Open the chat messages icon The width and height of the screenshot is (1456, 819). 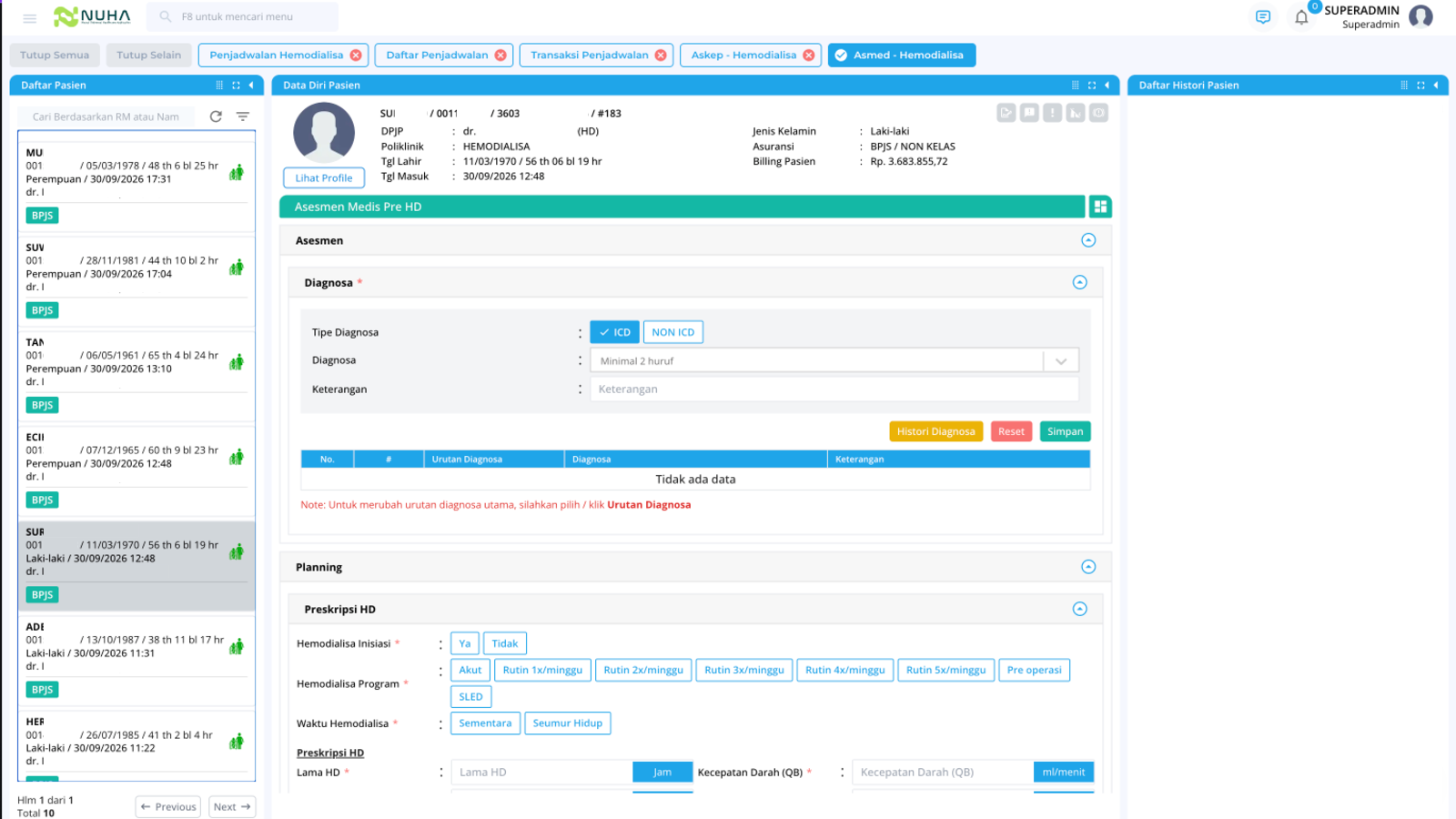point(1262,16)
